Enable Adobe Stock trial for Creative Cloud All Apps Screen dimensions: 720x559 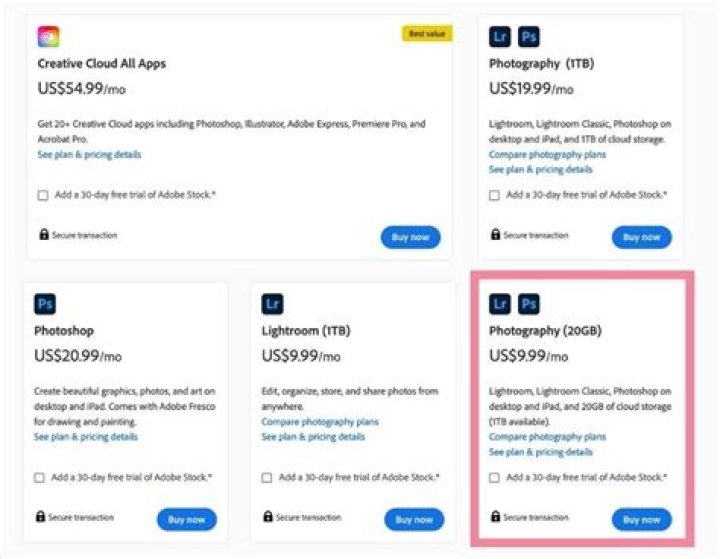tap(43, 195)
